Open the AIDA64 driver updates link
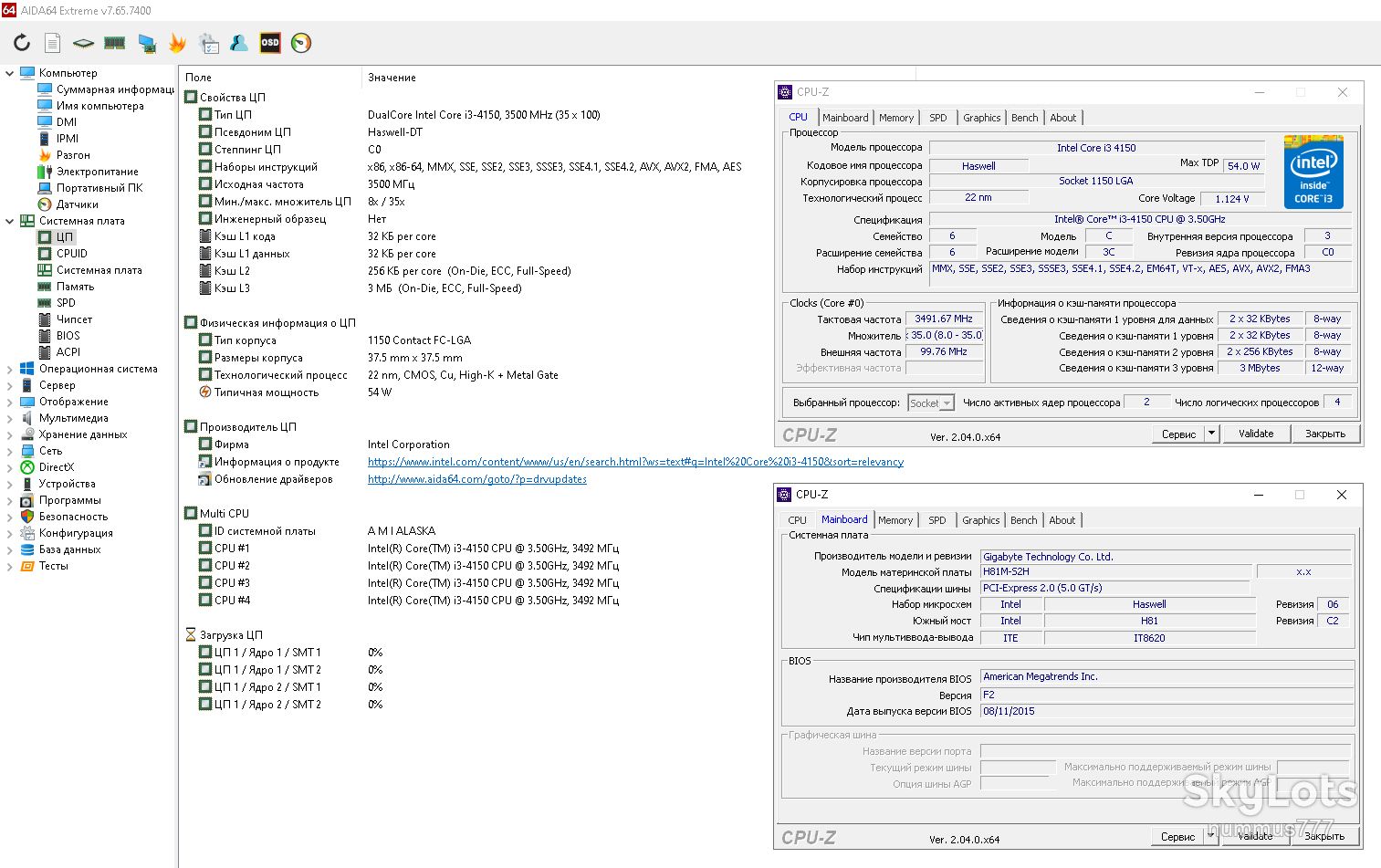 477,479
